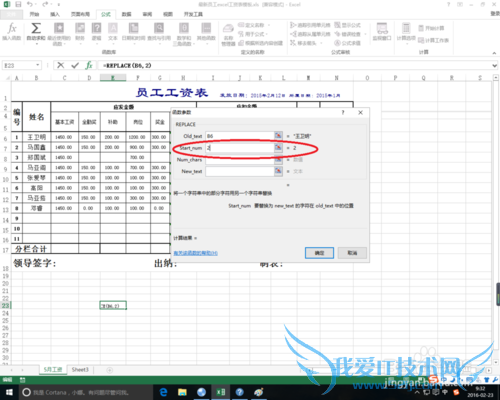Open the More Functions icon (其他函数)
The image size is (500, 400).
pos(206,28)
